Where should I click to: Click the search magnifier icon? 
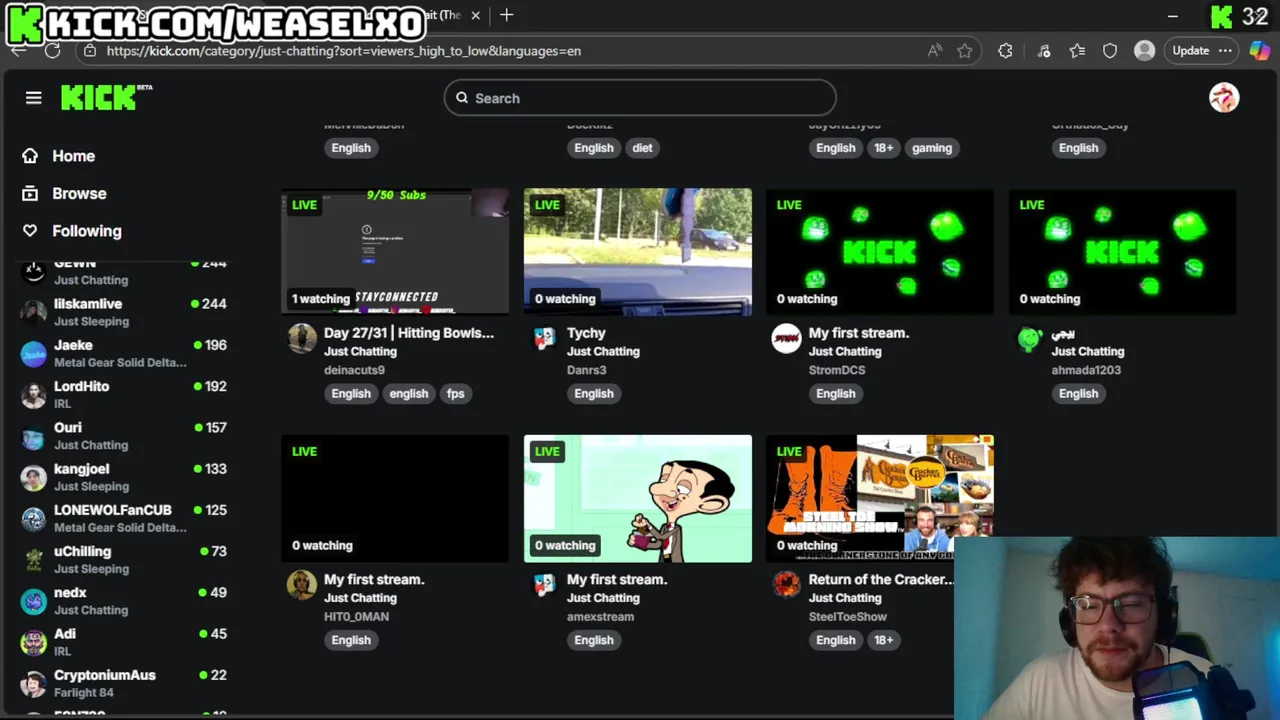[x=462, y=98]
